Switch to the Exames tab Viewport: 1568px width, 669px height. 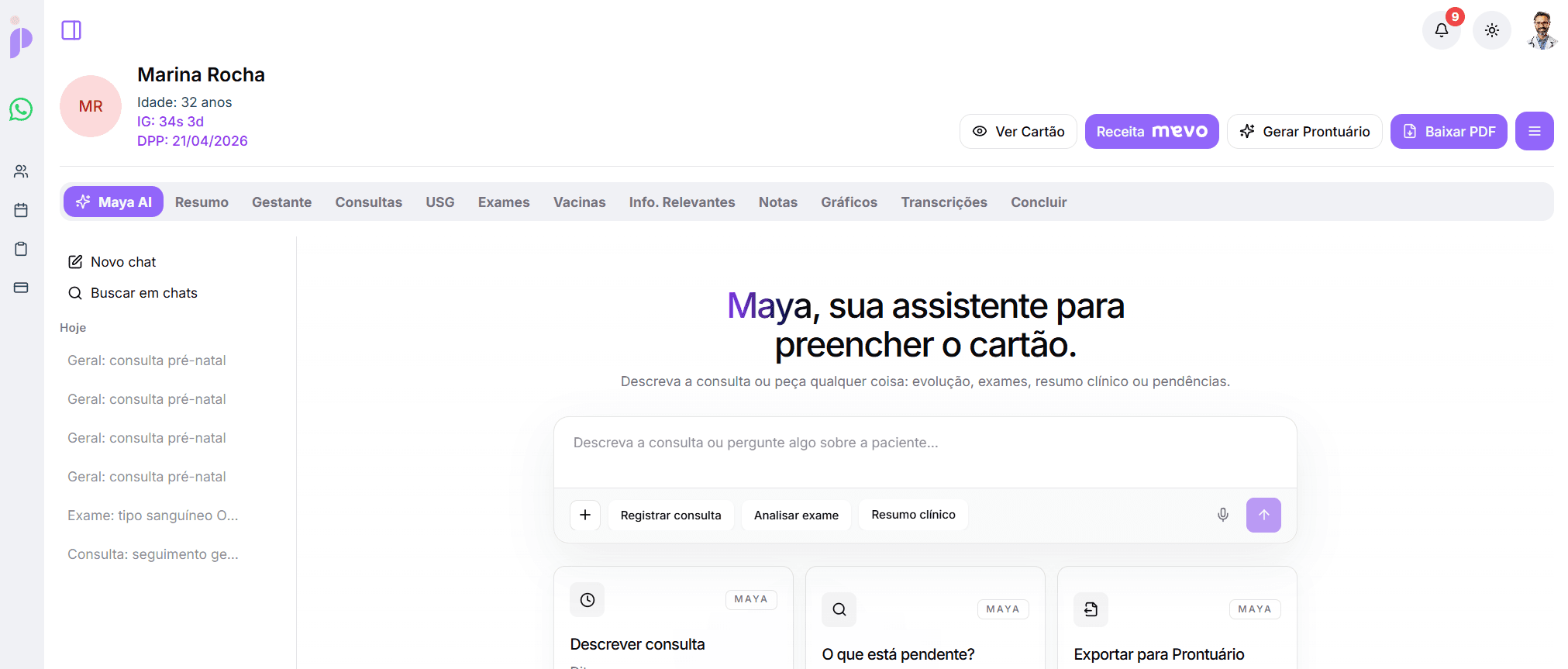click(x=504, y=202)
